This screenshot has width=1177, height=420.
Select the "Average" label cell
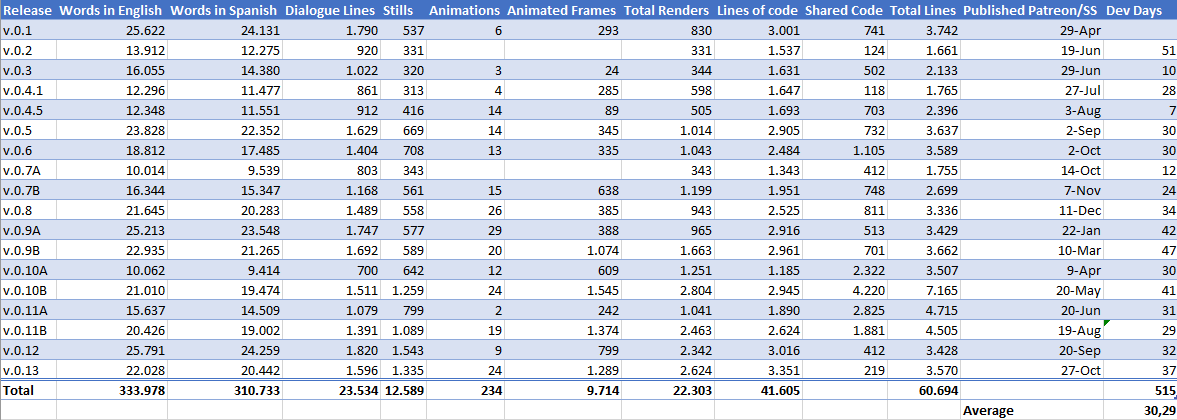click(1032, 410)
